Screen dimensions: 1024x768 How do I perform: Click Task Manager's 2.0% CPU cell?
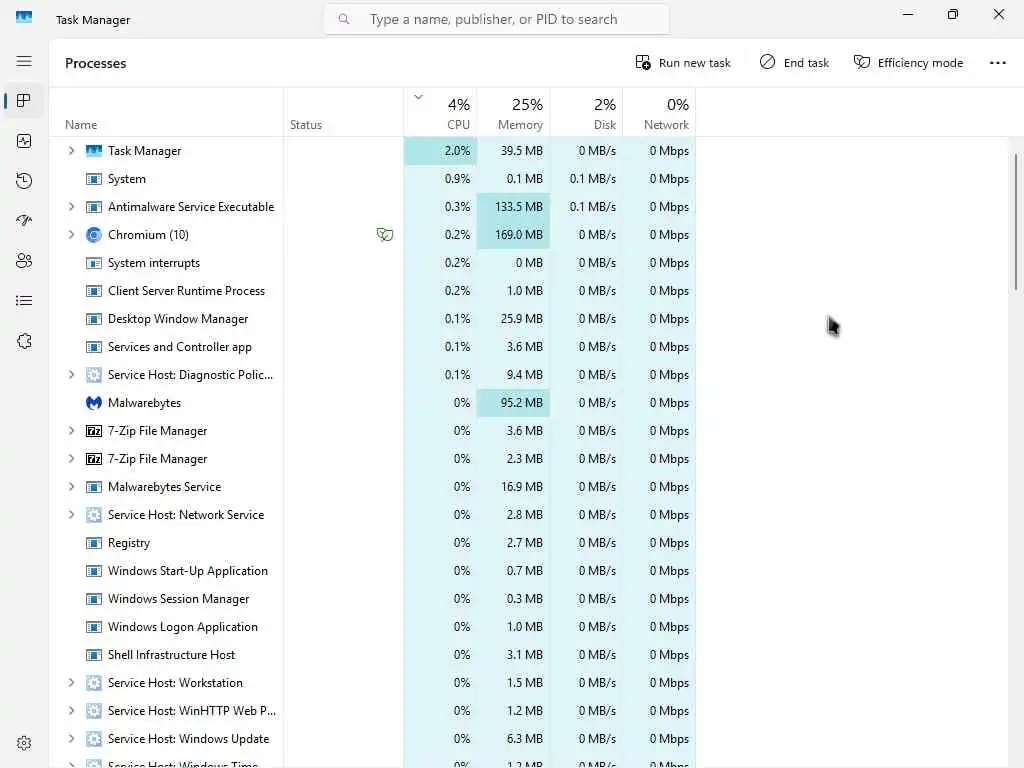(440, 151)
